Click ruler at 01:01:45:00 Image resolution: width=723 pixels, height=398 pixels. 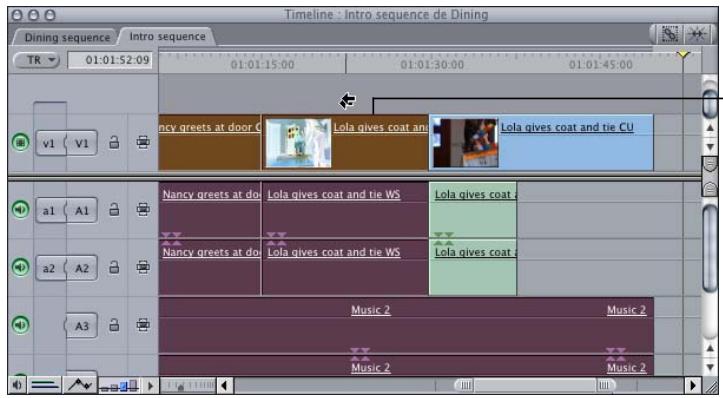(x=601, y=65)
